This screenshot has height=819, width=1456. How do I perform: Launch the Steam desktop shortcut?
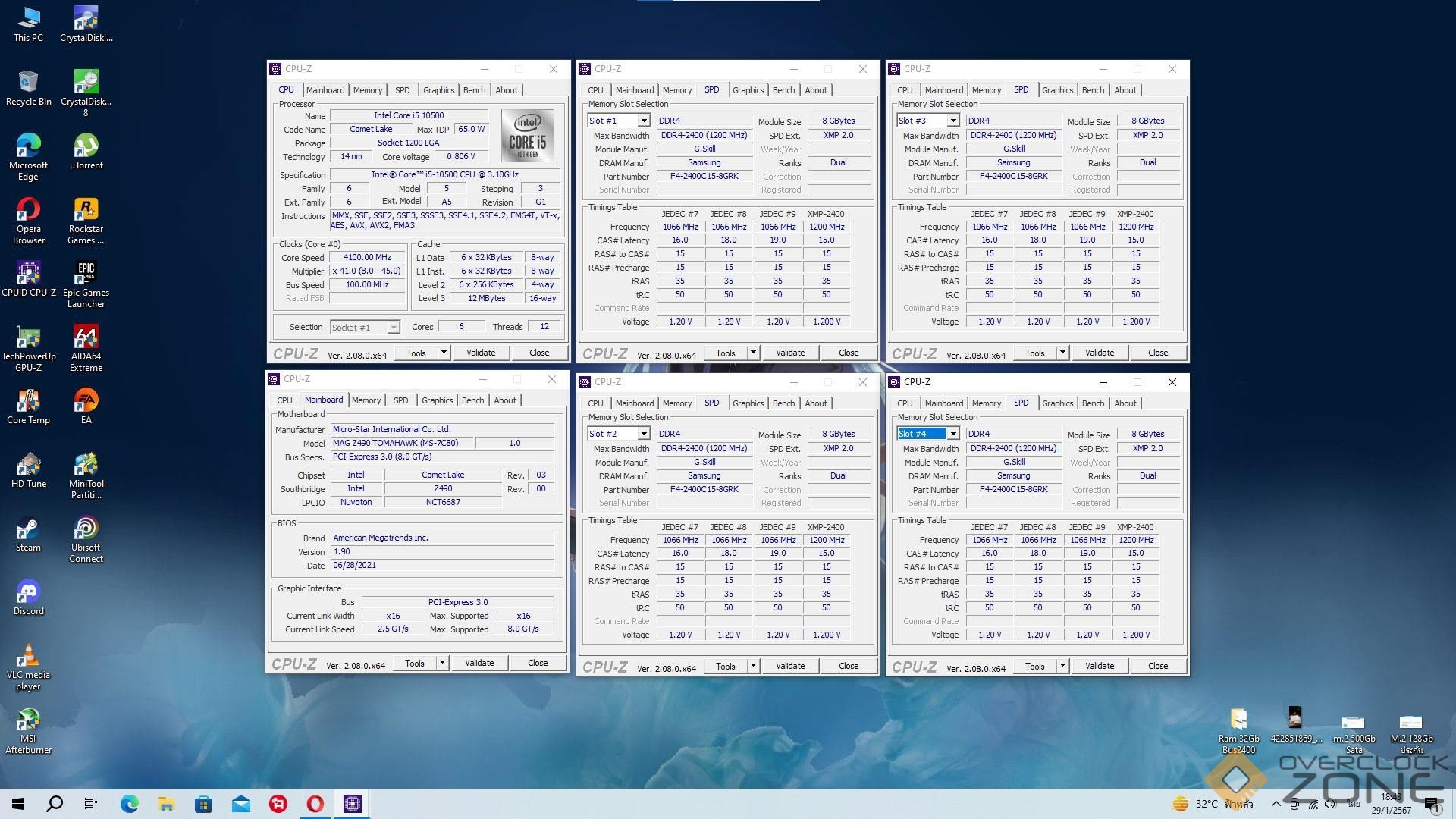pyautogui.click(x=28, y=529)
